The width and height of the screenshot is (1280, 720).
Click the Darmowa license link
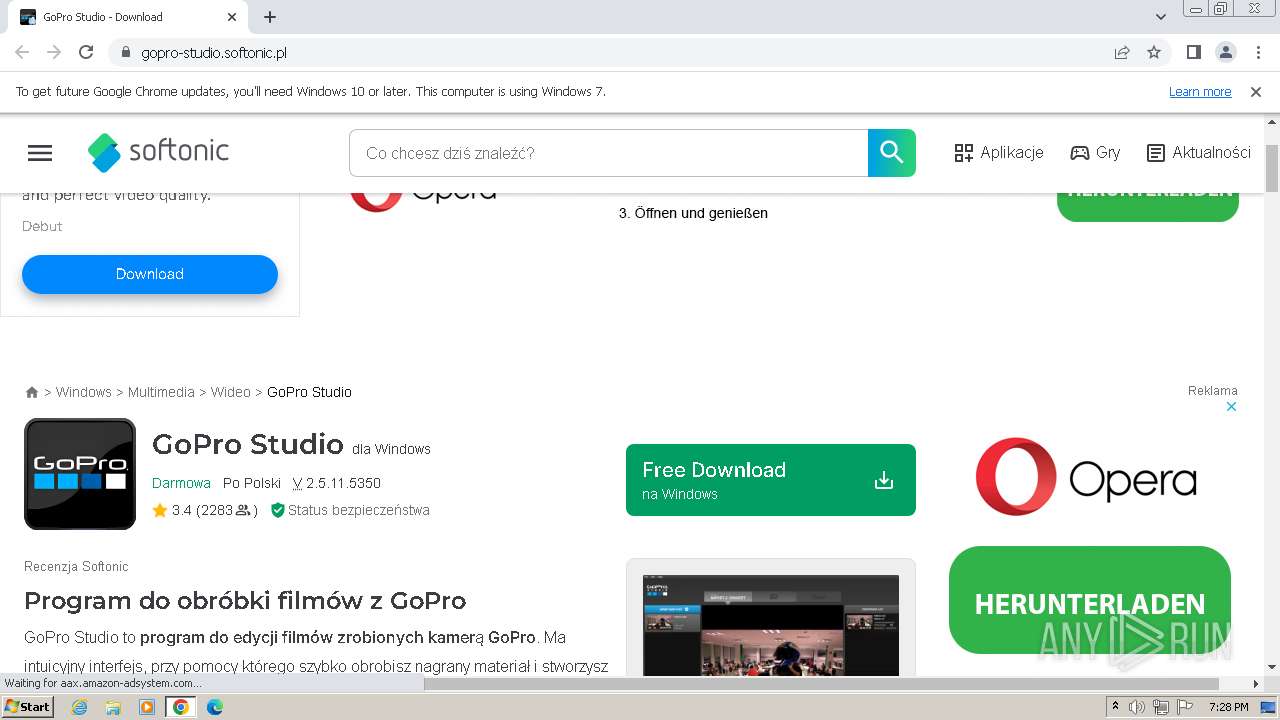[181, 483]
